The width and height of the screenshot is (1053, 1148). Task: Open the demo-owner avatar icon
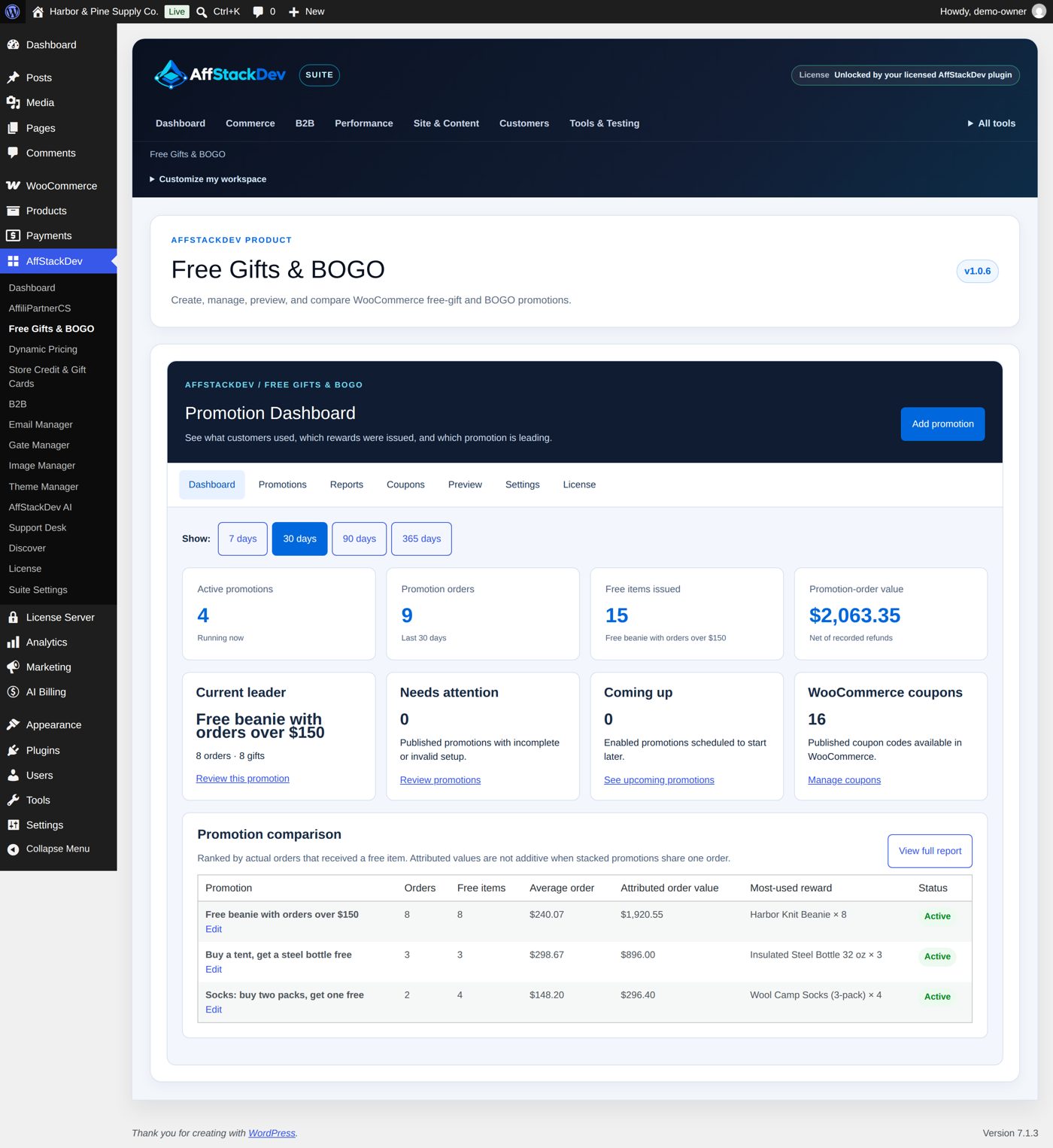point(1038,11)
